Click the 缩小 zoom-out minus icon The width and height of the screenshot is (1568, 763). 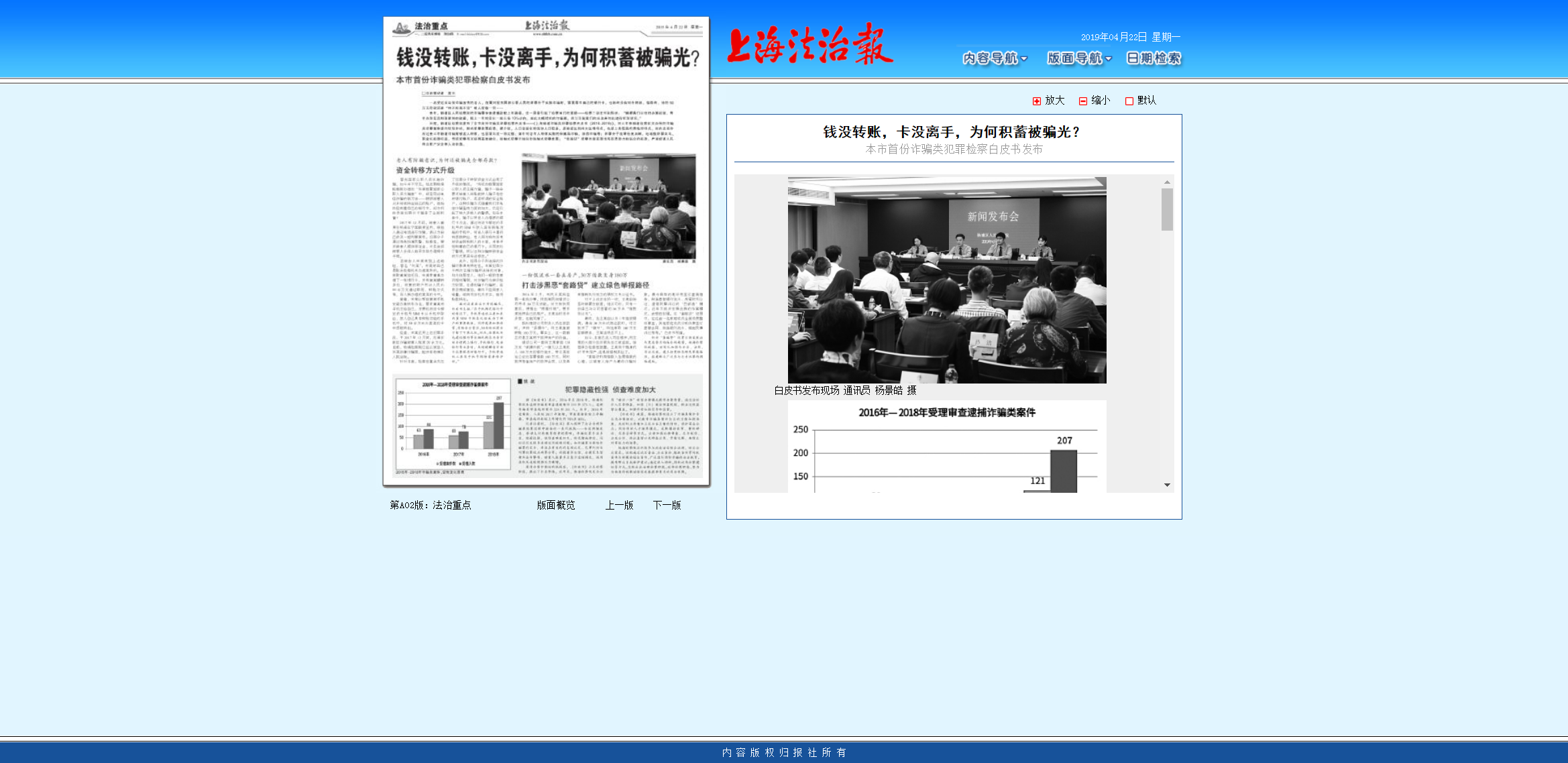(x=1084, y=100)
